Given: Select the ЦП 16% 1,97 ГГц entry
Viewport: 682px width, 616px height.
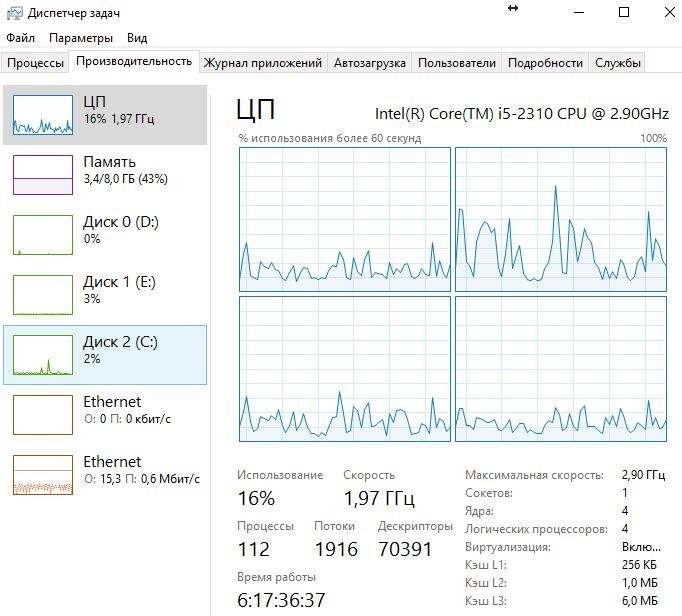Looking at the screenshot, I should (x=105, y=115).
